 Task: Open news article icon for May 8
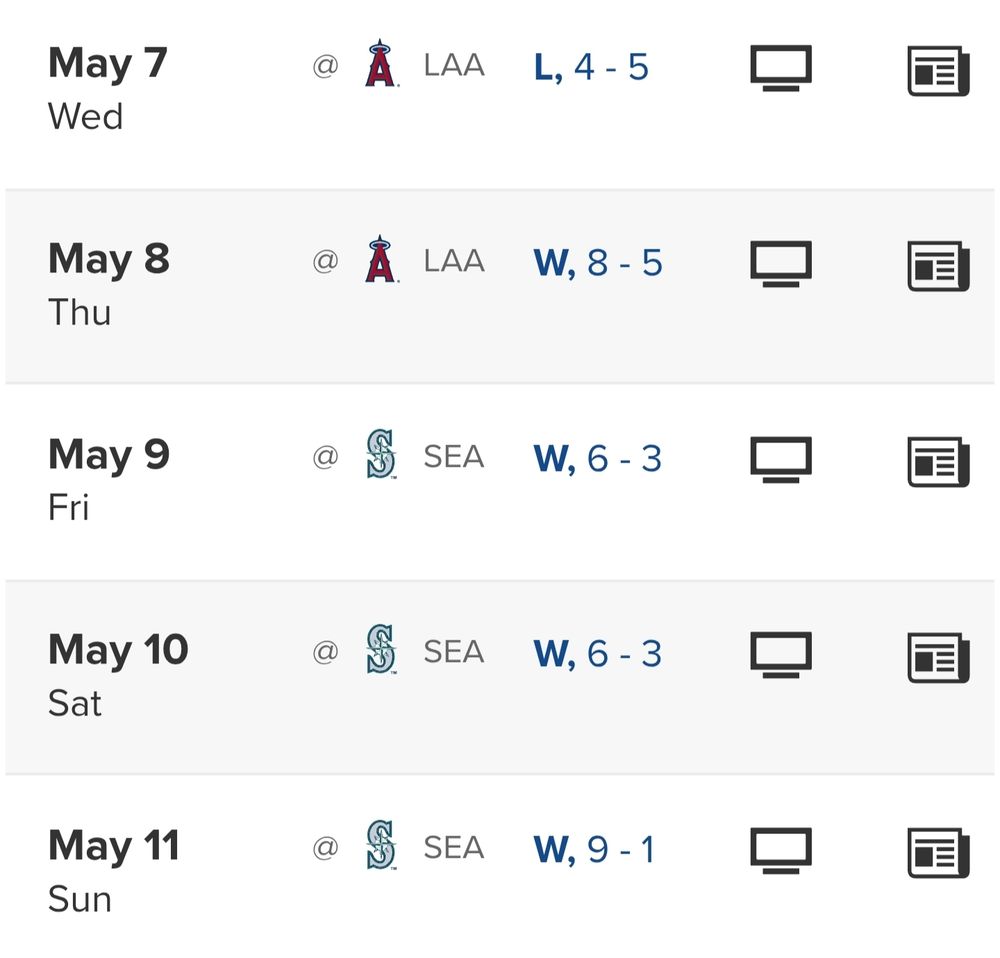tap(938, 266)
